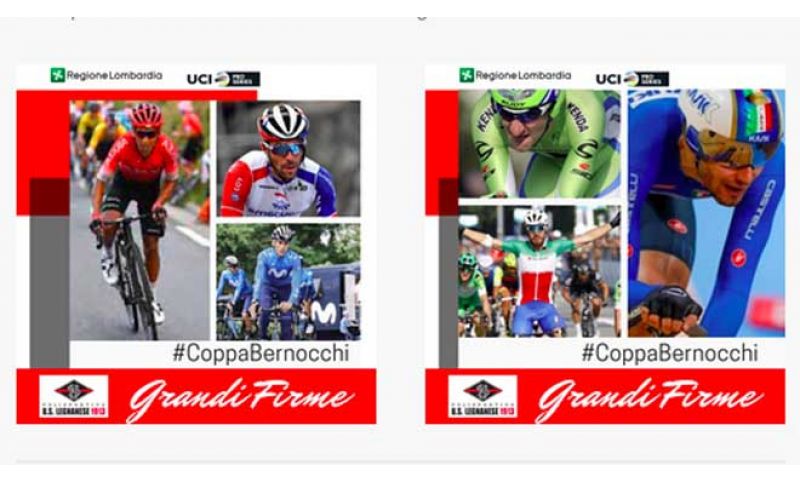Click the Regione Lombardia logo on right poster

click(x=515, y=75)
